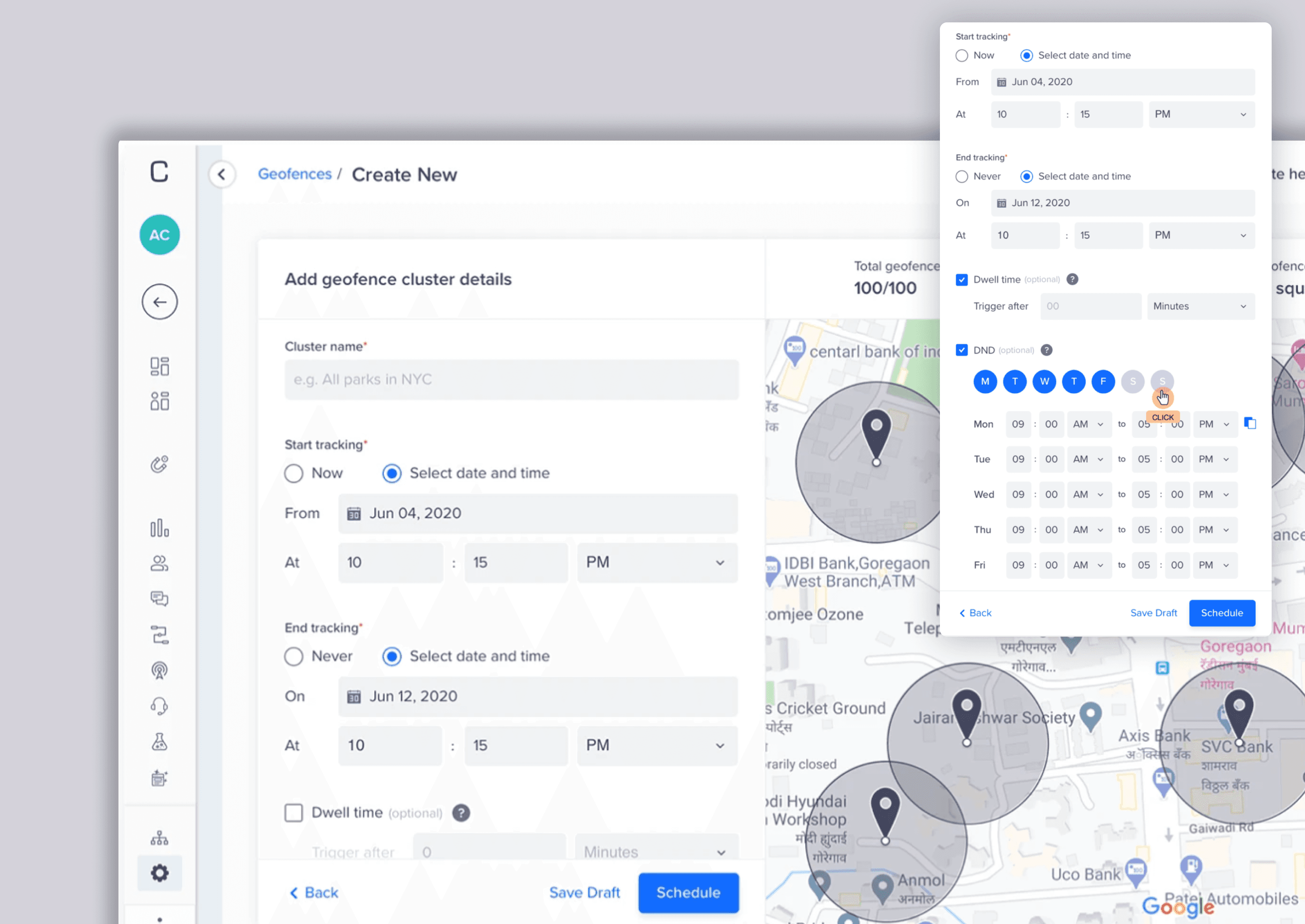Click Back at the bottom of the main form
Image resolution: width=1305 pixels, height=924 pixels.
[314, 893]
